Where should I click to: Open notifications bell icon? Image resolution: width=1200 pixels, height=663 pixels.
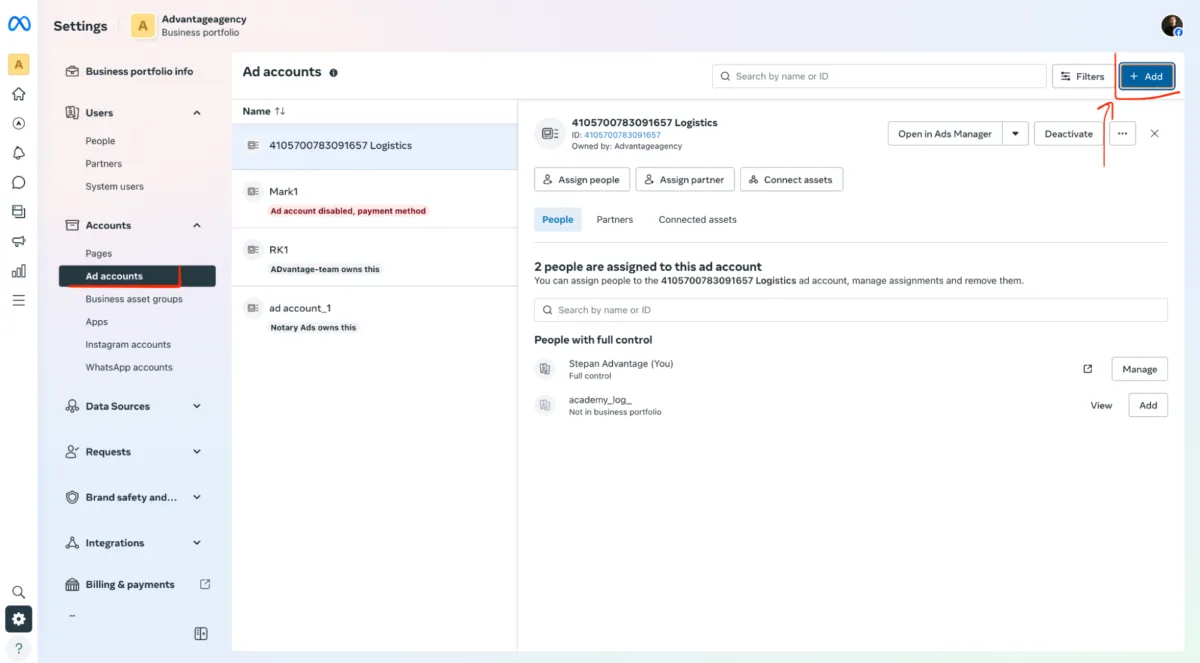(18, 153)
